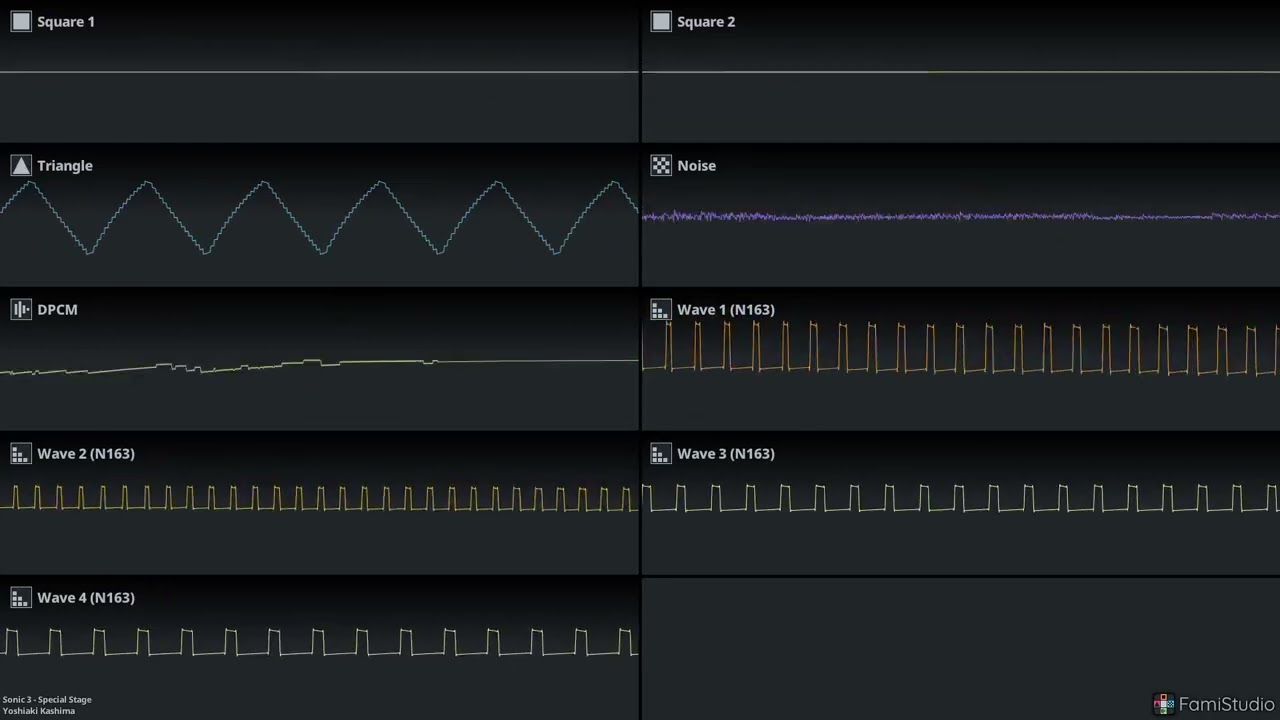Click the FamiStudio logo icon
This screenshot has width=1280, height=720.
point(1164,704)
